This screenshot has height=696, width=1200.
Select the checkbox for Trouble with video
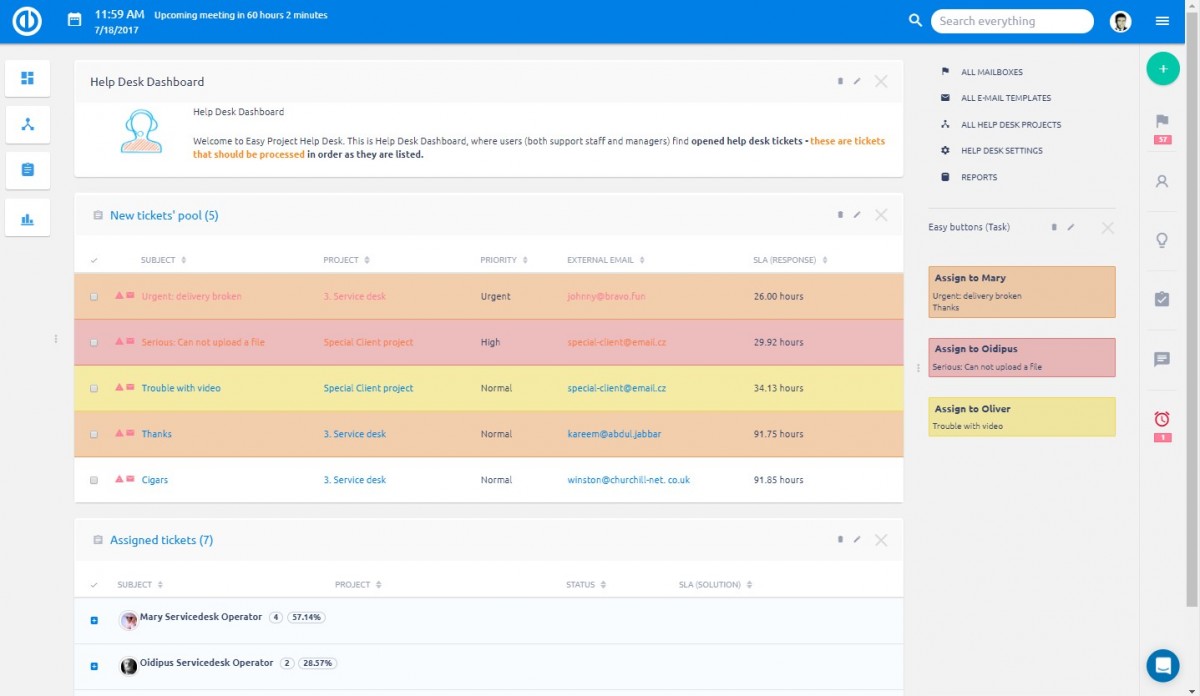(94, 389)
